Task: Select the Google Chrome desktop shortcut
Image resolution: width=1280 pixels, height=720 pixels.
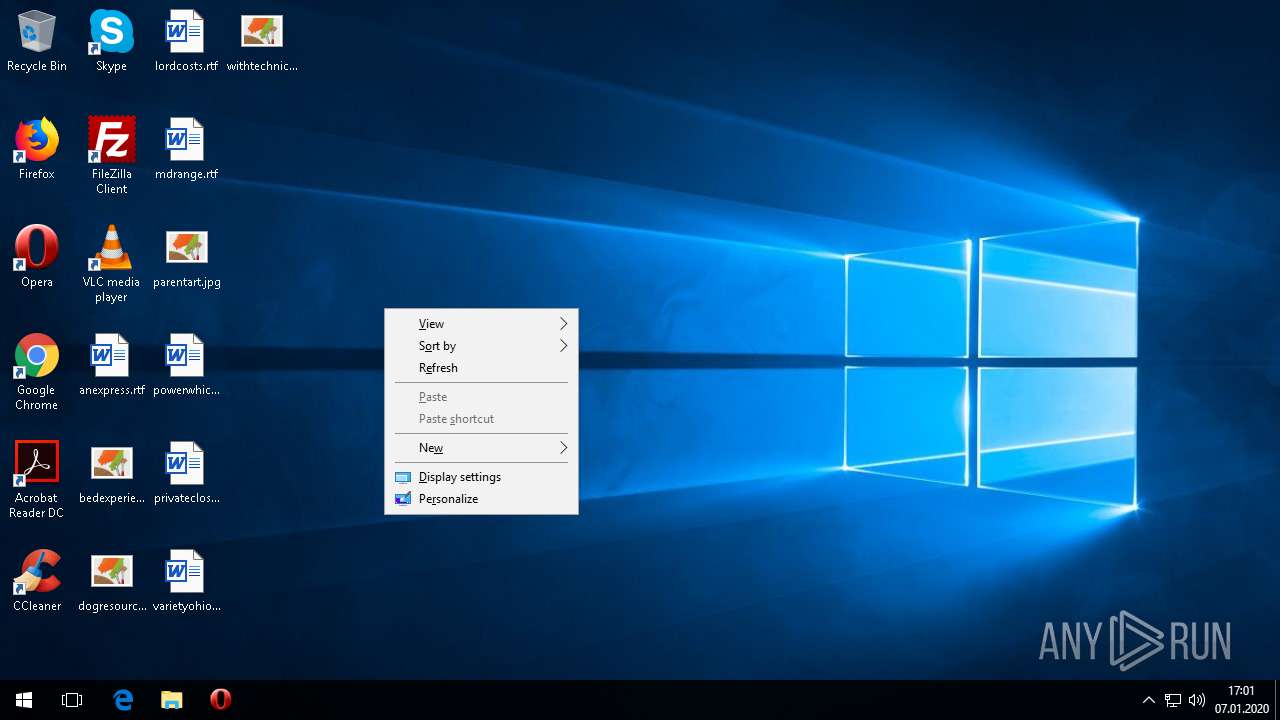Action: (37, 372)
